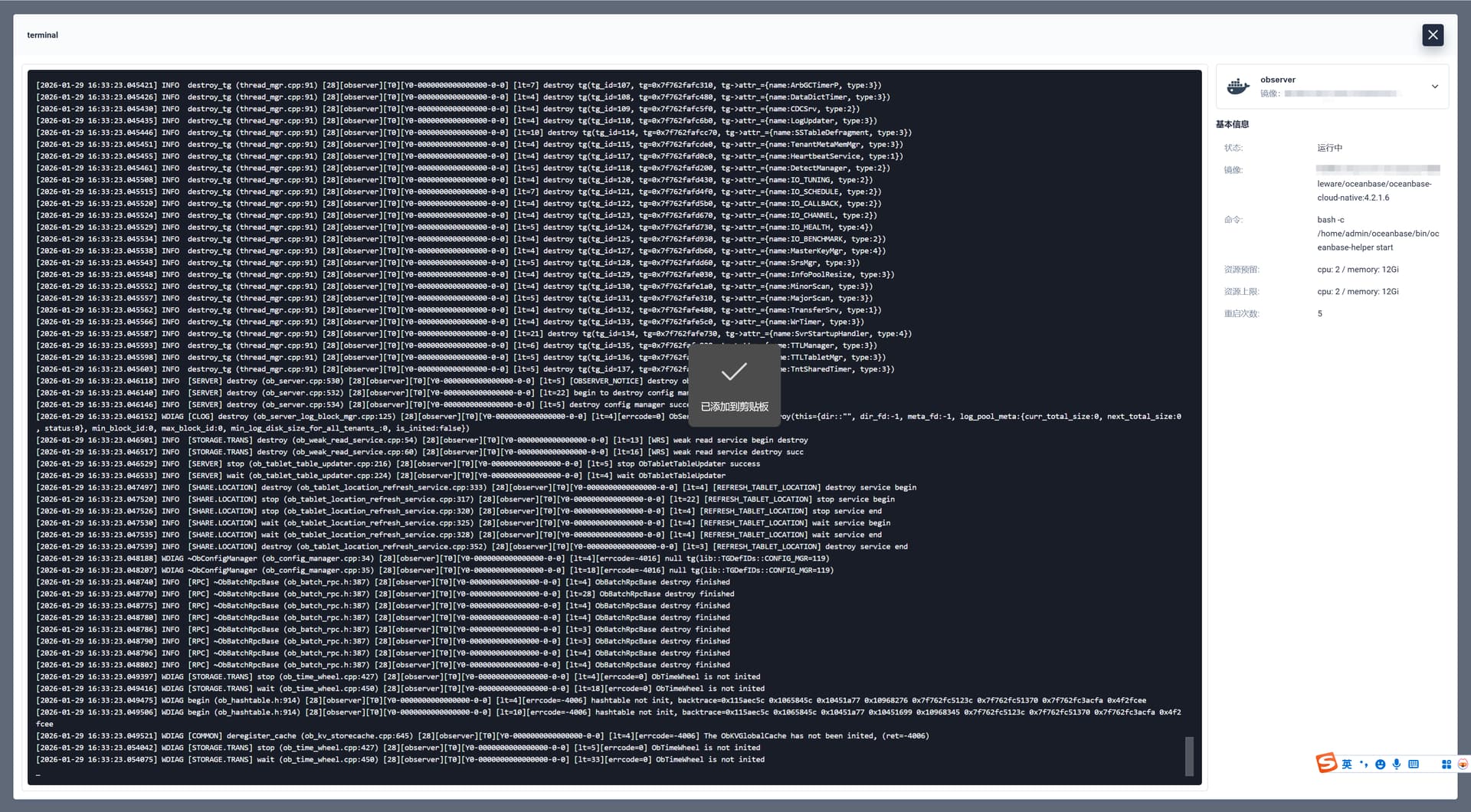Expand the observer container dropdown chevron
Viewport: 1471px width, 812px height.
(1435, 87)
